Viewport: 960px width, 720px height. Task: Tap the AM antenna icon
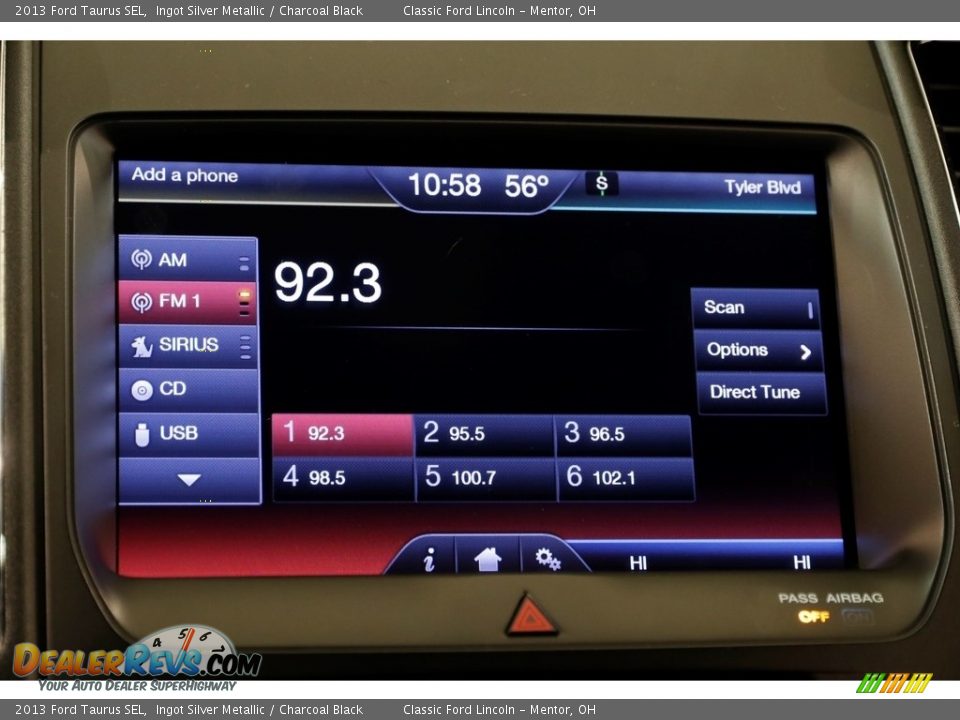(142, 260)
